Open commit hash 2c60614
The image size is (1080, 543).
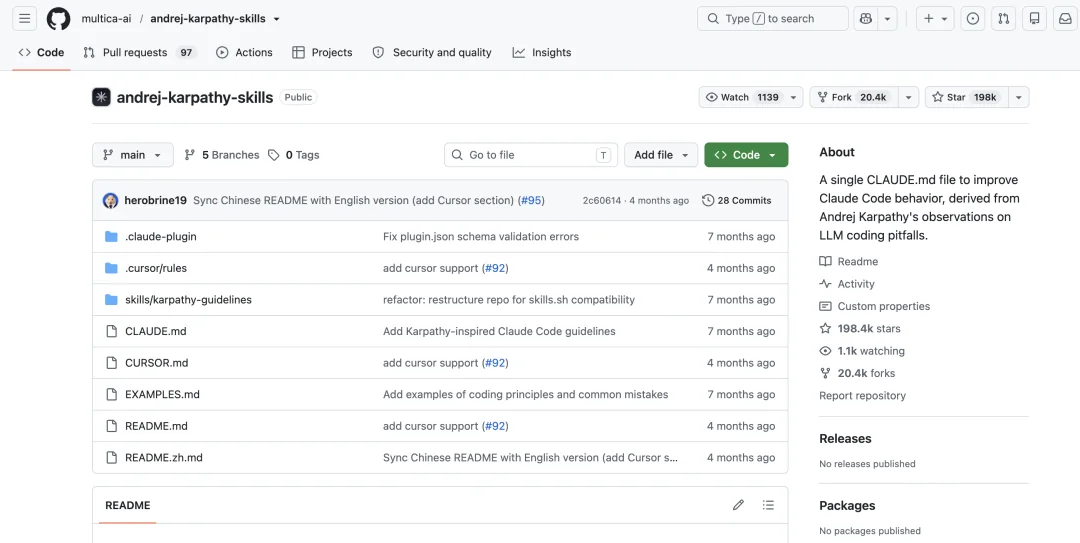pyautogui.click(x=601, y=201)
